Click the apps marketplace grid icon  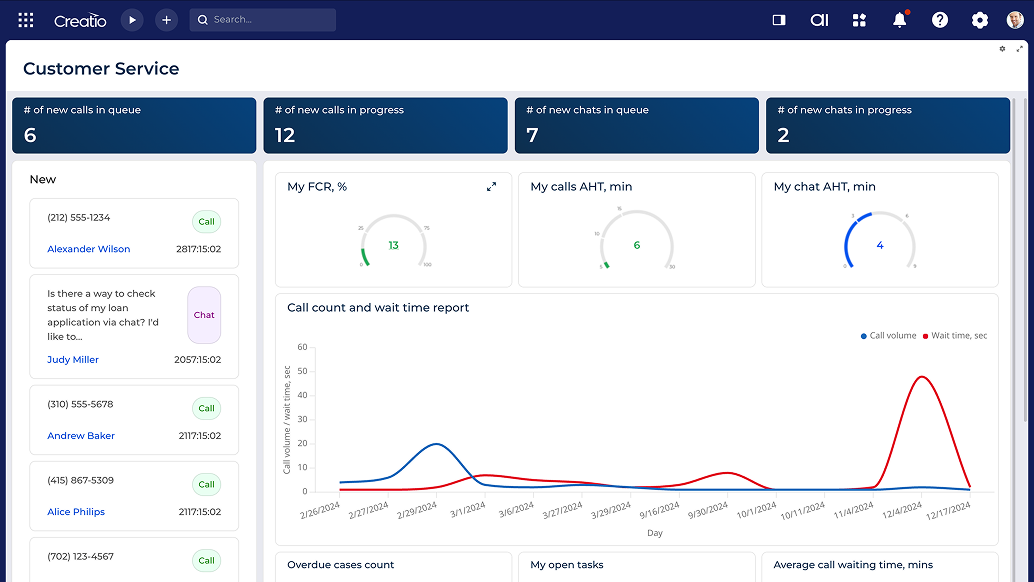859,19
